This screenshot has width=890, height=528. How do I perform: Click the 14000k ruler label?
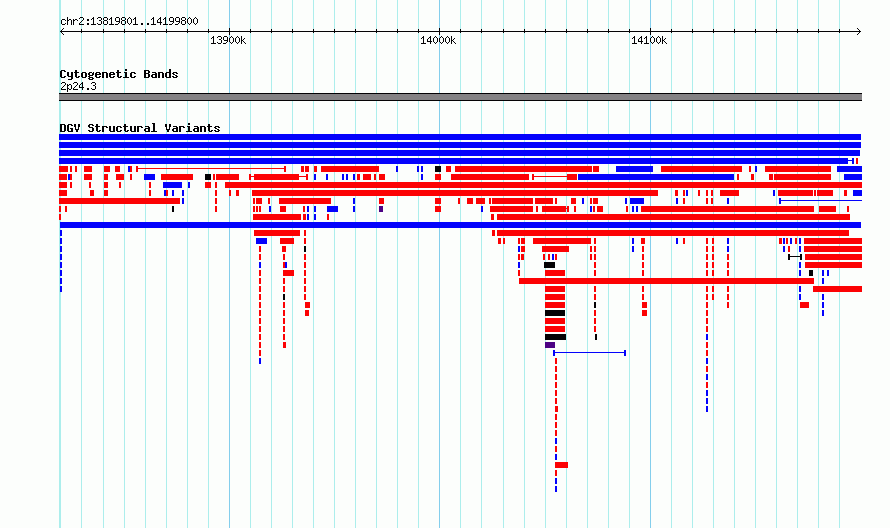pos(438,40)
